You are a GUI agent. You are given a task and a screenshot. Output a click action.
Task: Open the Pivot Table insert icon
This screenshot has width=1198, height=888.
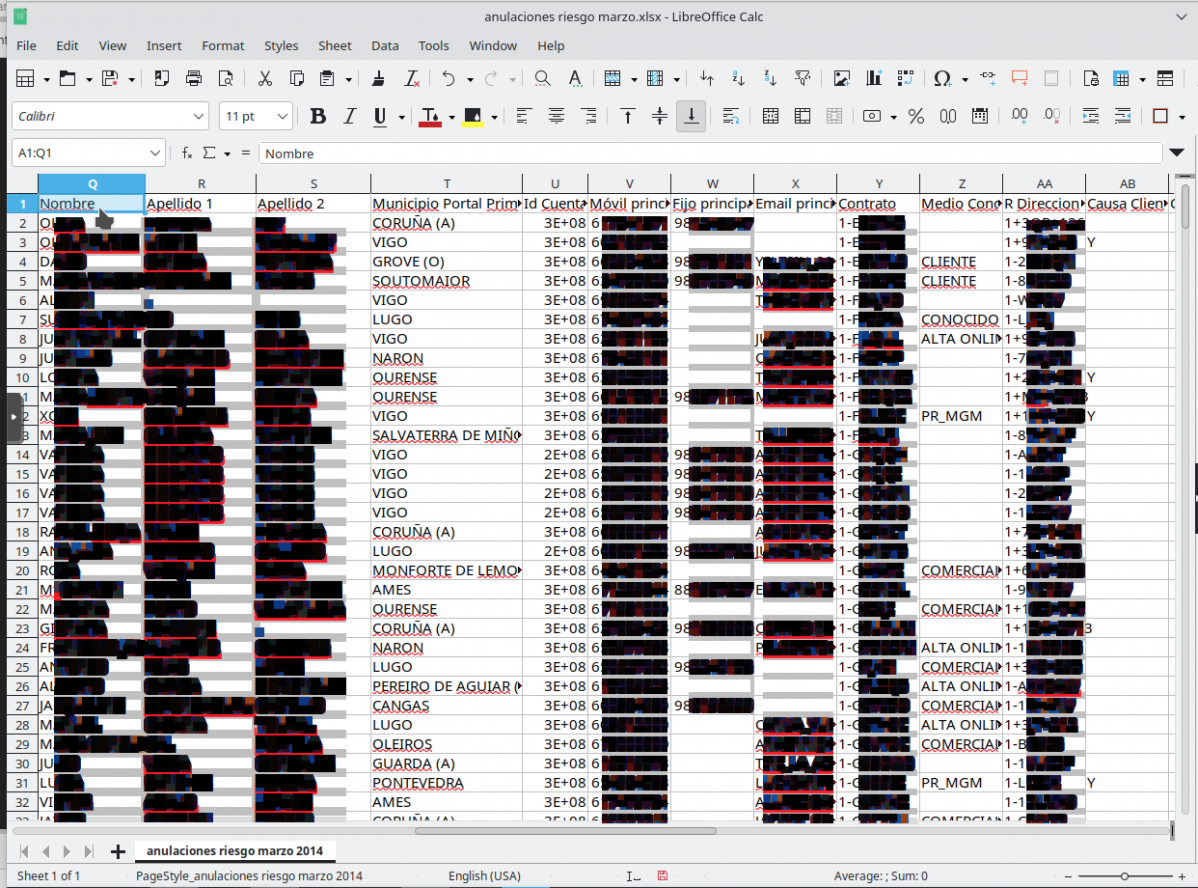click(905, 78)
